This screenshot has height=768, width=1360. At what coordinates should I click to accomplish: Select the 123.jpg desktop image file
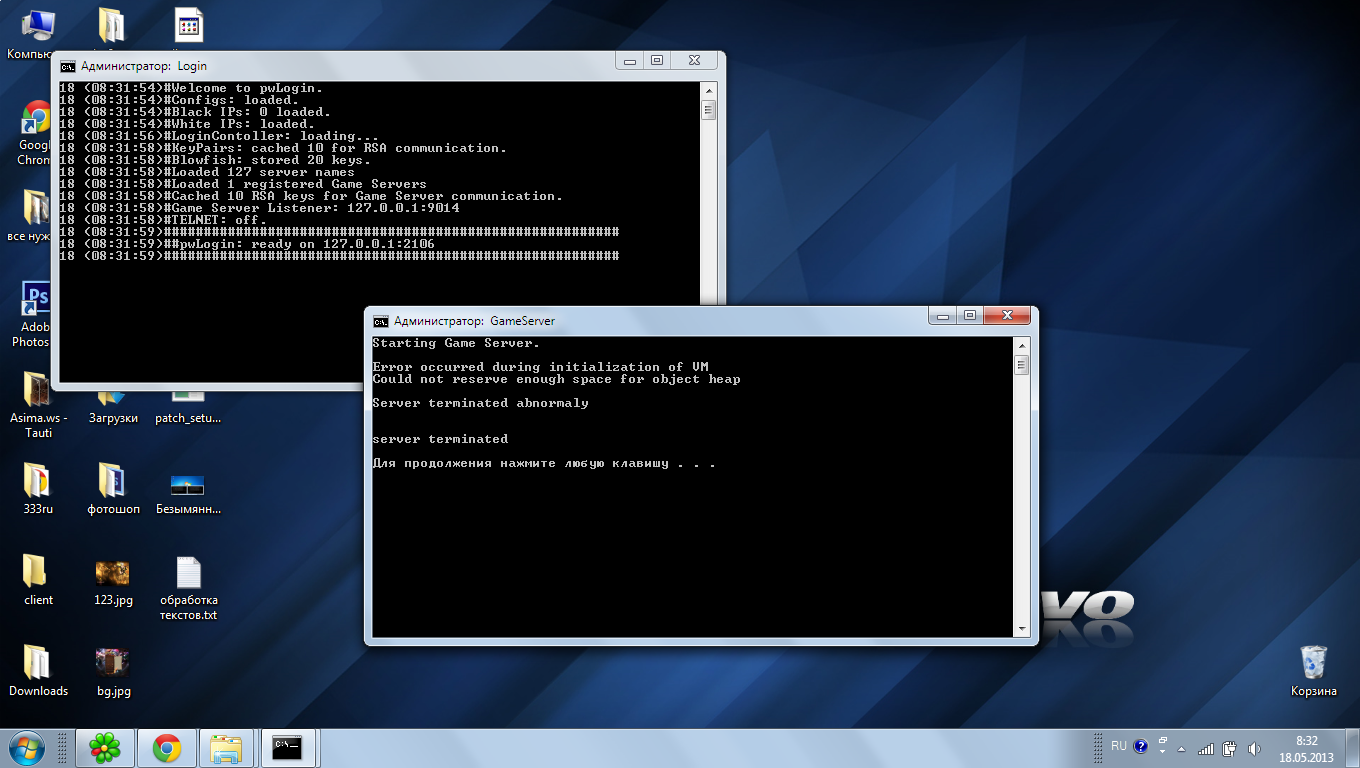pos(113,574)
